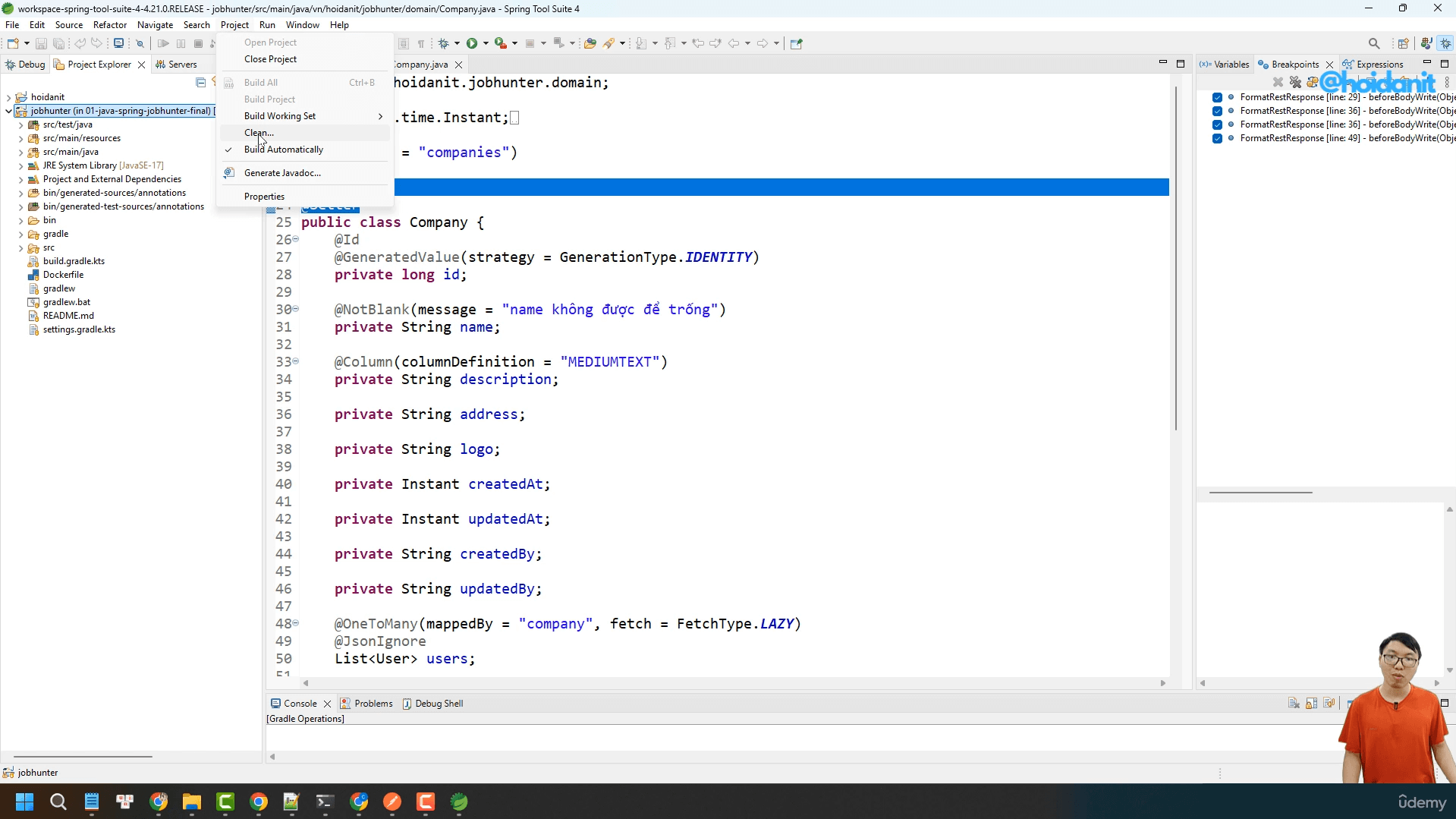Viewport: 1456px width, 819px height.
Task: Click the green Run icon
Action: [x=472, y=43]
